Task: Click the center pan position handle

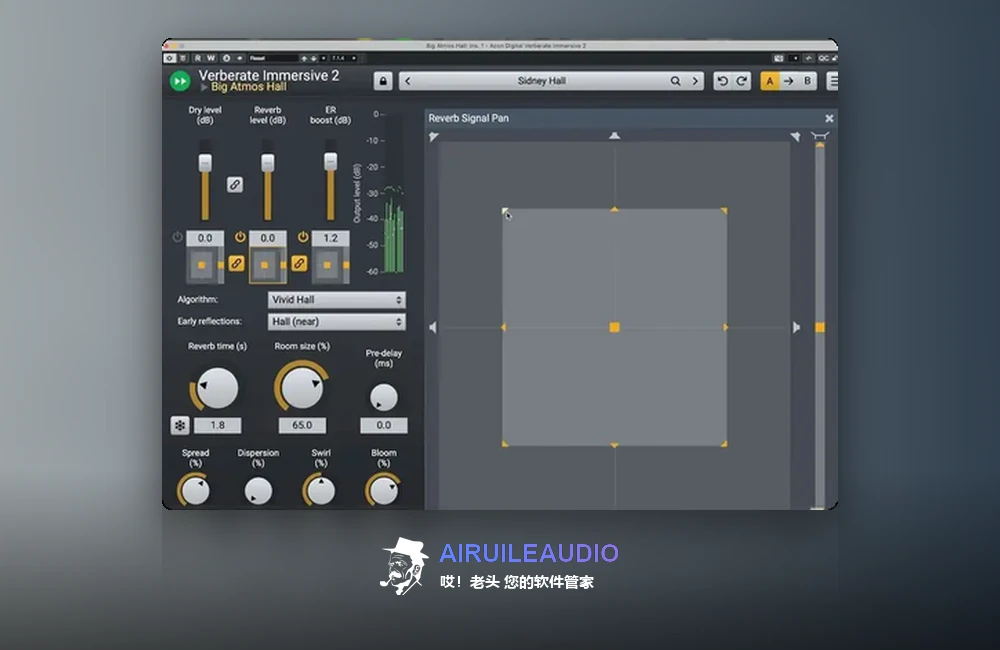Action: coord(614,327)
